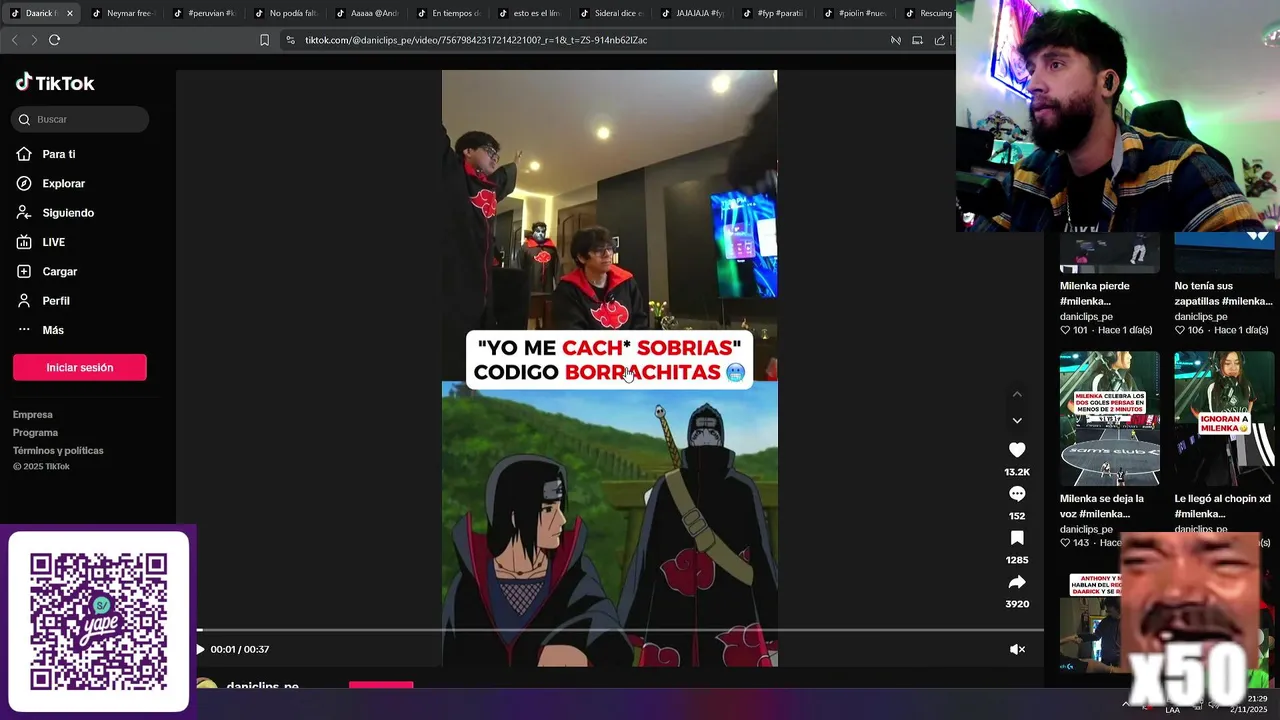Click the Iniciar sesión button
This screenshot has height=720, width=1280.
tap(80, 367)
